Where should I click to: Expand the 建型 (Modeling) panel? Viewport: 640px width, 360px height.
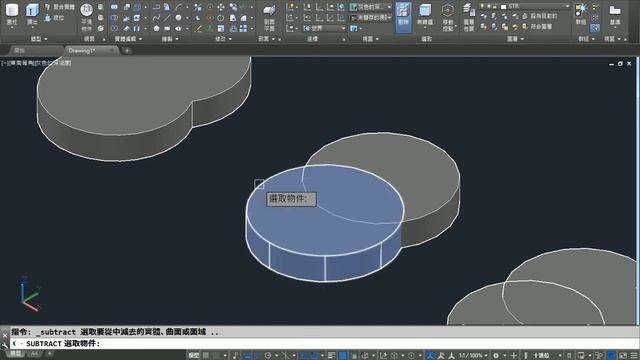(39, 39)
